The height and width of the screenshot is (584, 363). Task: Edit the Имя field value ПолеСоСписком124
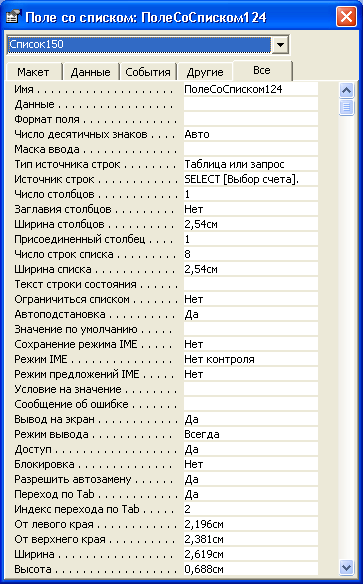point(251,89)
